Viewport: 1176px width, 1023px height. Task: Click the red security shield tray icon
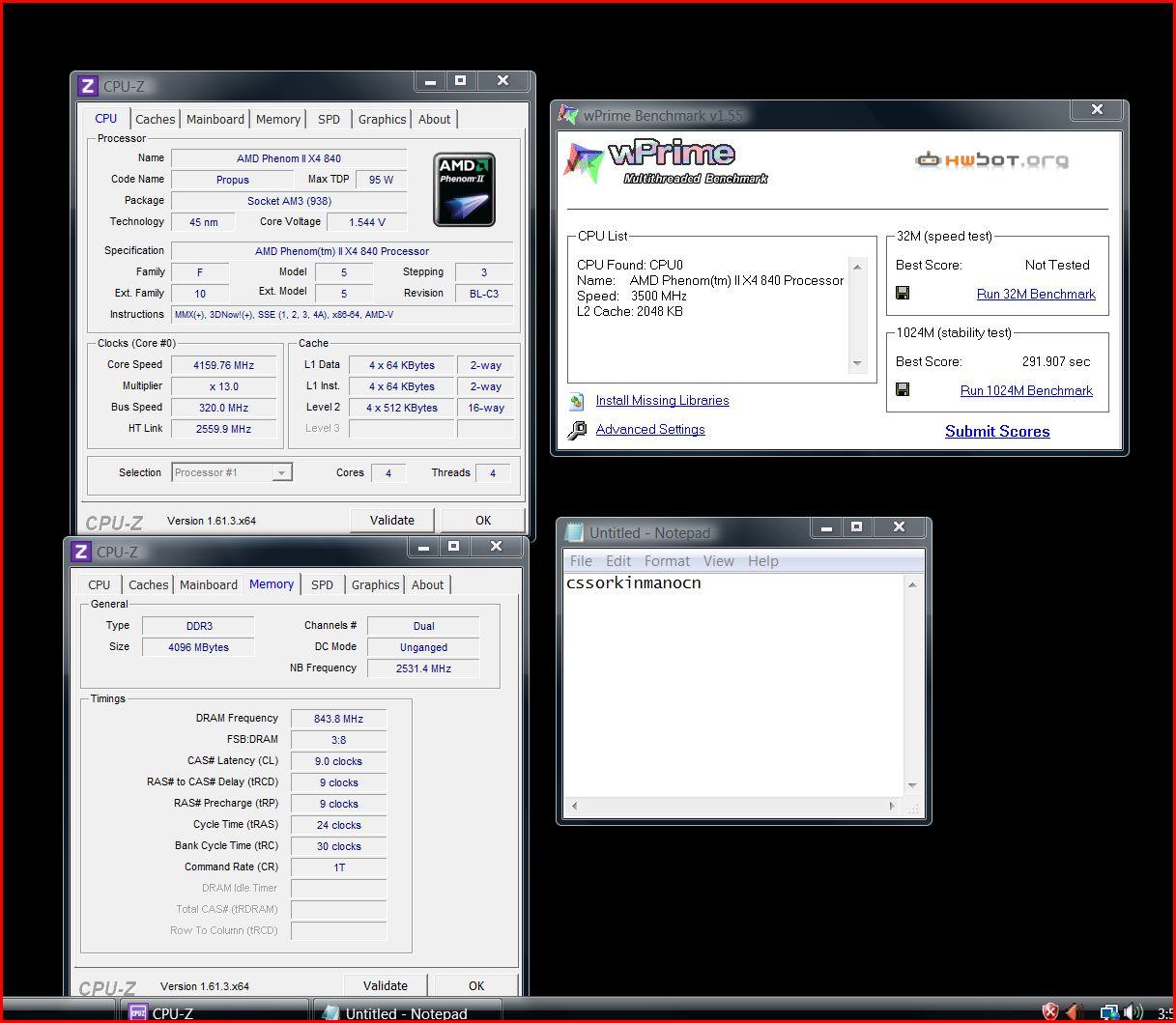1050,1011
